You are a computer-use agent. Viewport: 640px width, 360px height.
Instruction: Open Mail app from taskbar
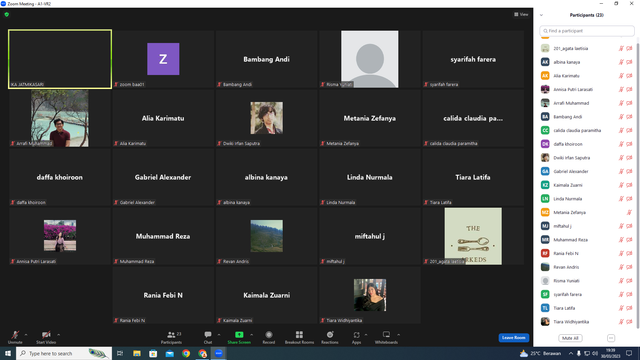coord(169,353)
